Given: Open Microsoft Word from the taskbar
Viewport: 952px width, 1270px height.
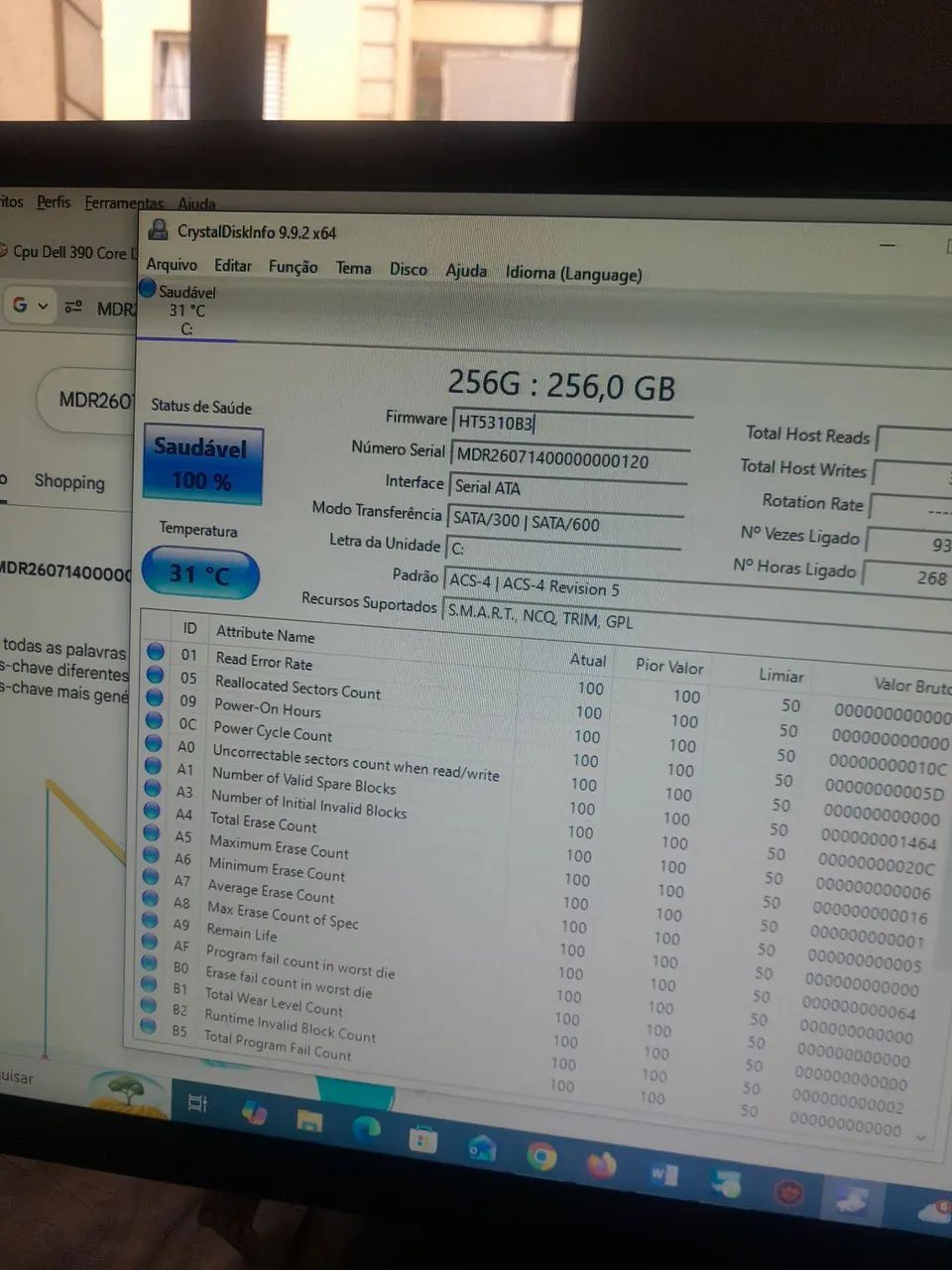Looking at the screenshot, I should click(x=662, y=1175).
